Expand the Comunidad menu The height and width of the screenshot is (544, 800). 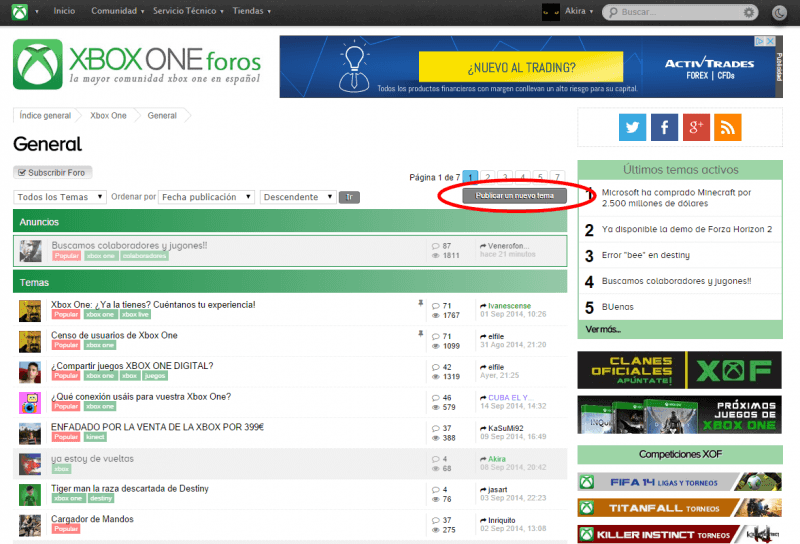117,11
